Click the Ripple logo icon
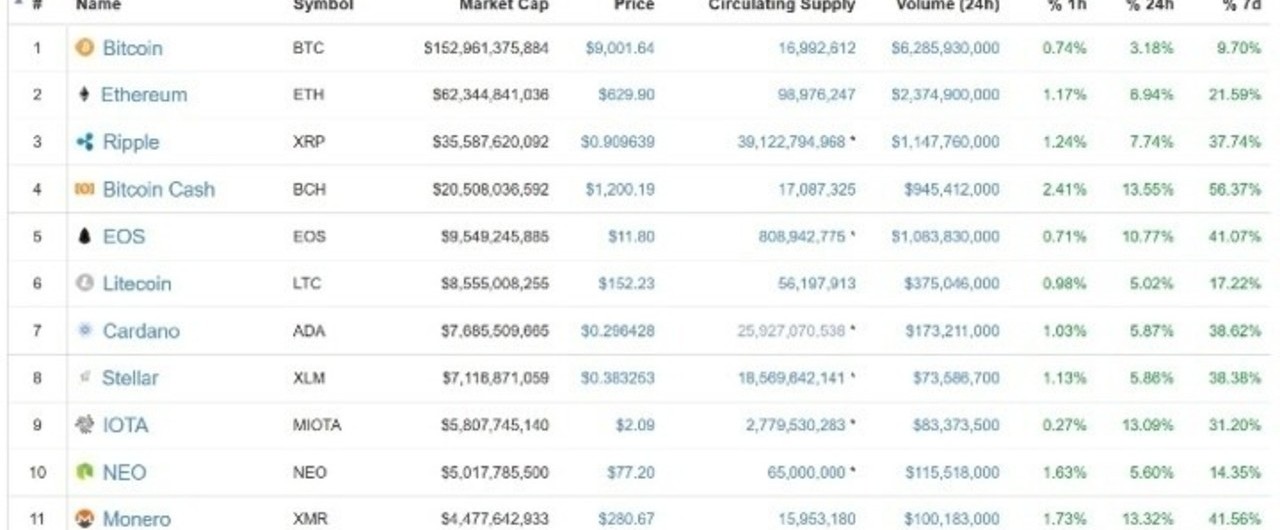Image resolution: width=1280 pixels, height=530 pixels. pyautogui.click(x=85, y=142)
